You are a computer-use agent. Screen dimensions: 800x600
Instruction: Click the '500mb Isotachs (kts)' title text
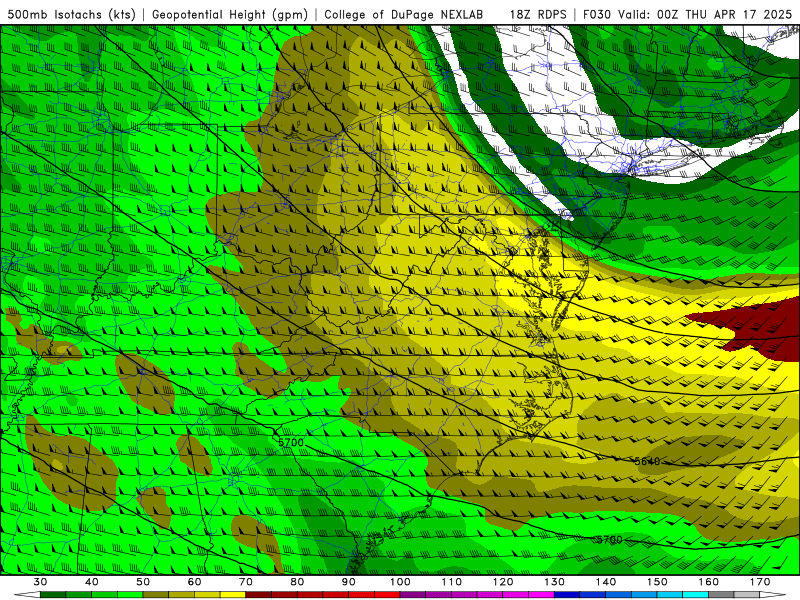coord(72,14)
